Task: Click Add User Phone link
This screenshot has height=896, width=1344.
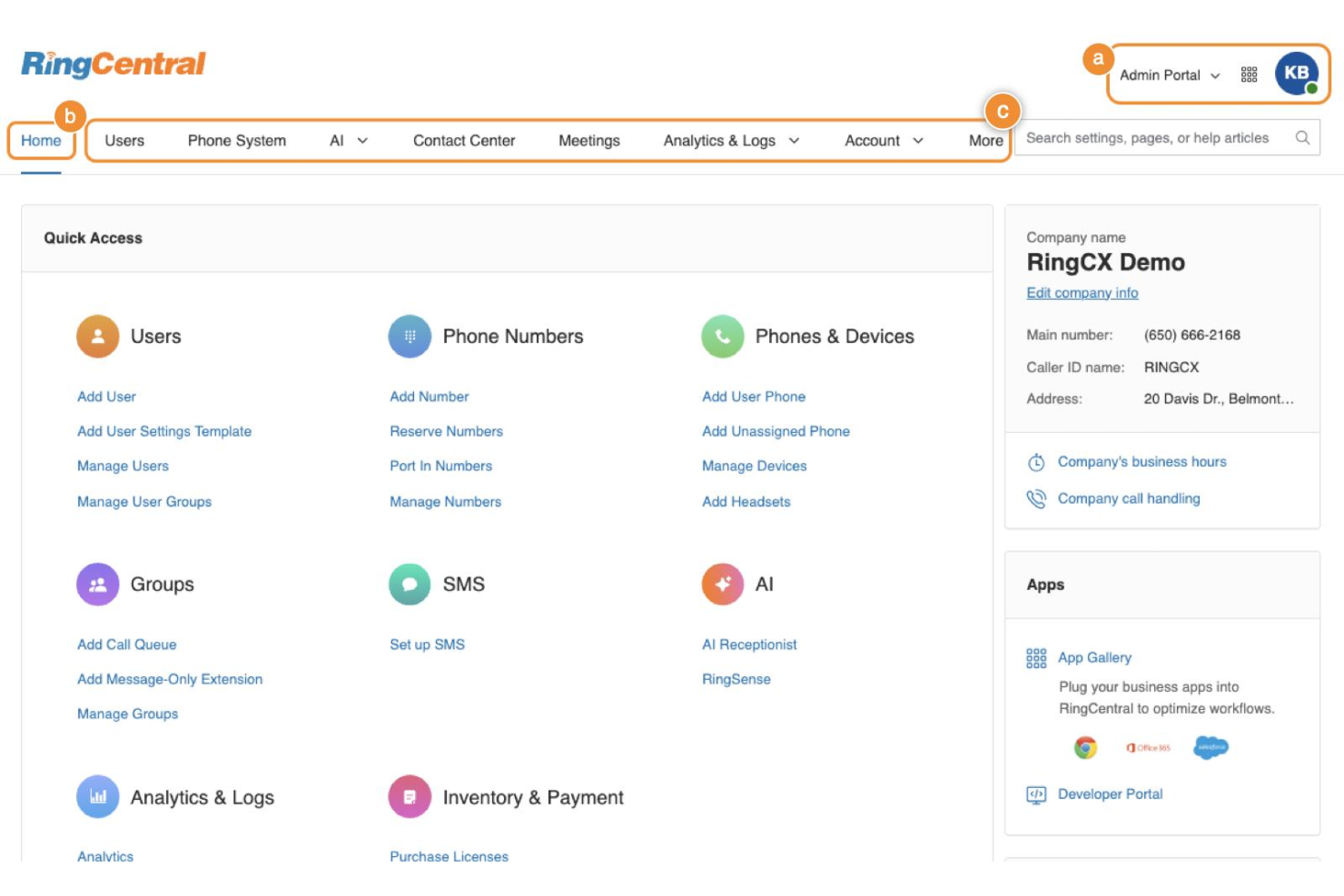Action: click(x=754, y=397)
